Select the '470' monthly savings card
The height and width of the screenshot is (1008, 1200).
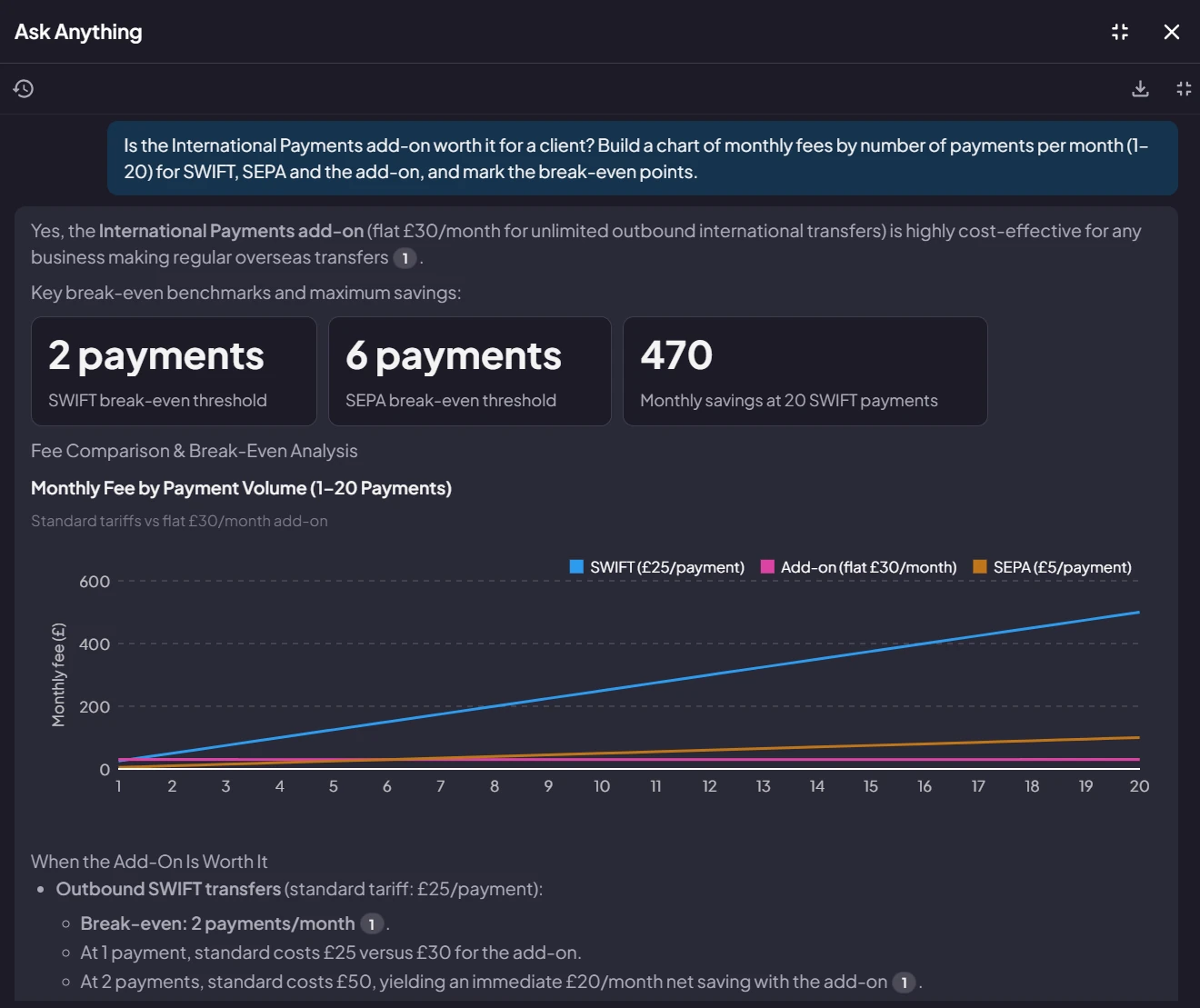(x=805, y=371)
